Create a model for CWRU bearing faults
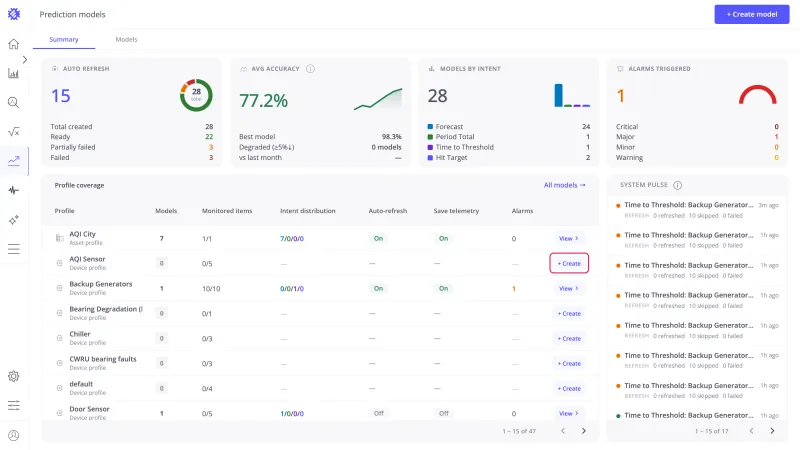Viewport: 800px width, 450px height. click(569, 363)
